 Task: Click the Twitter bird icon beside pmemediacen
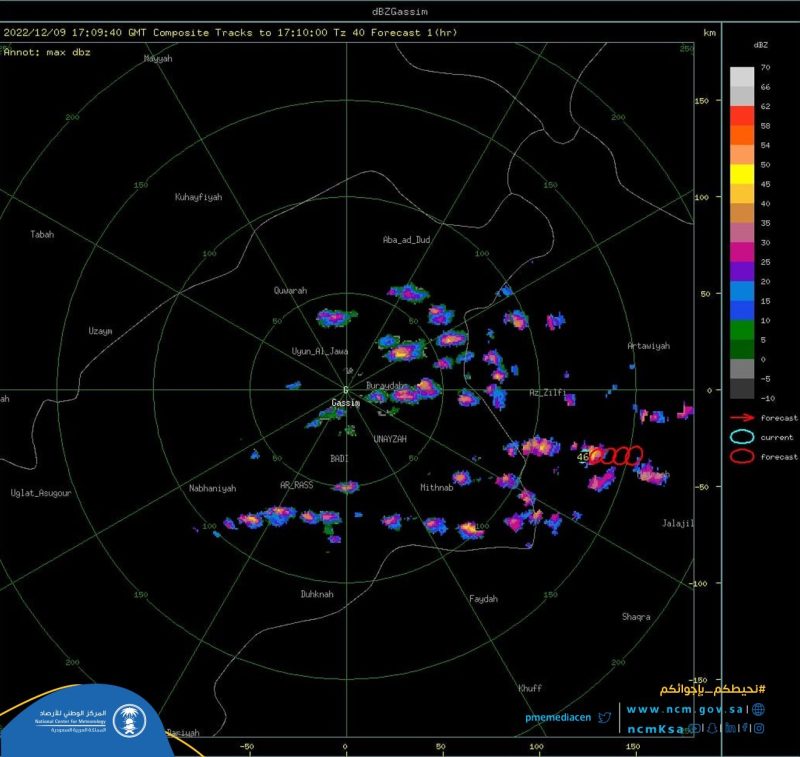[x=605, y=717]
